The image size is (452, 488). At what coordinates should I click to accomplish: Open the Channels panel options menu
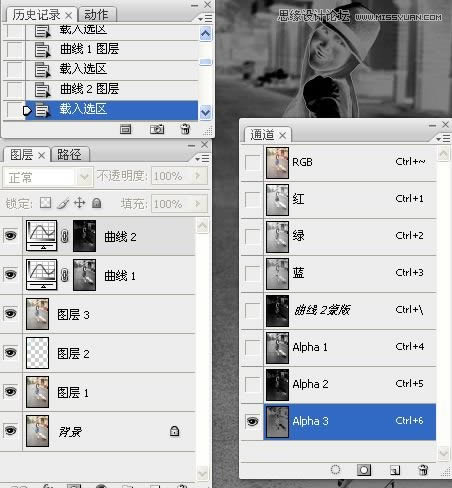[443, 138]
